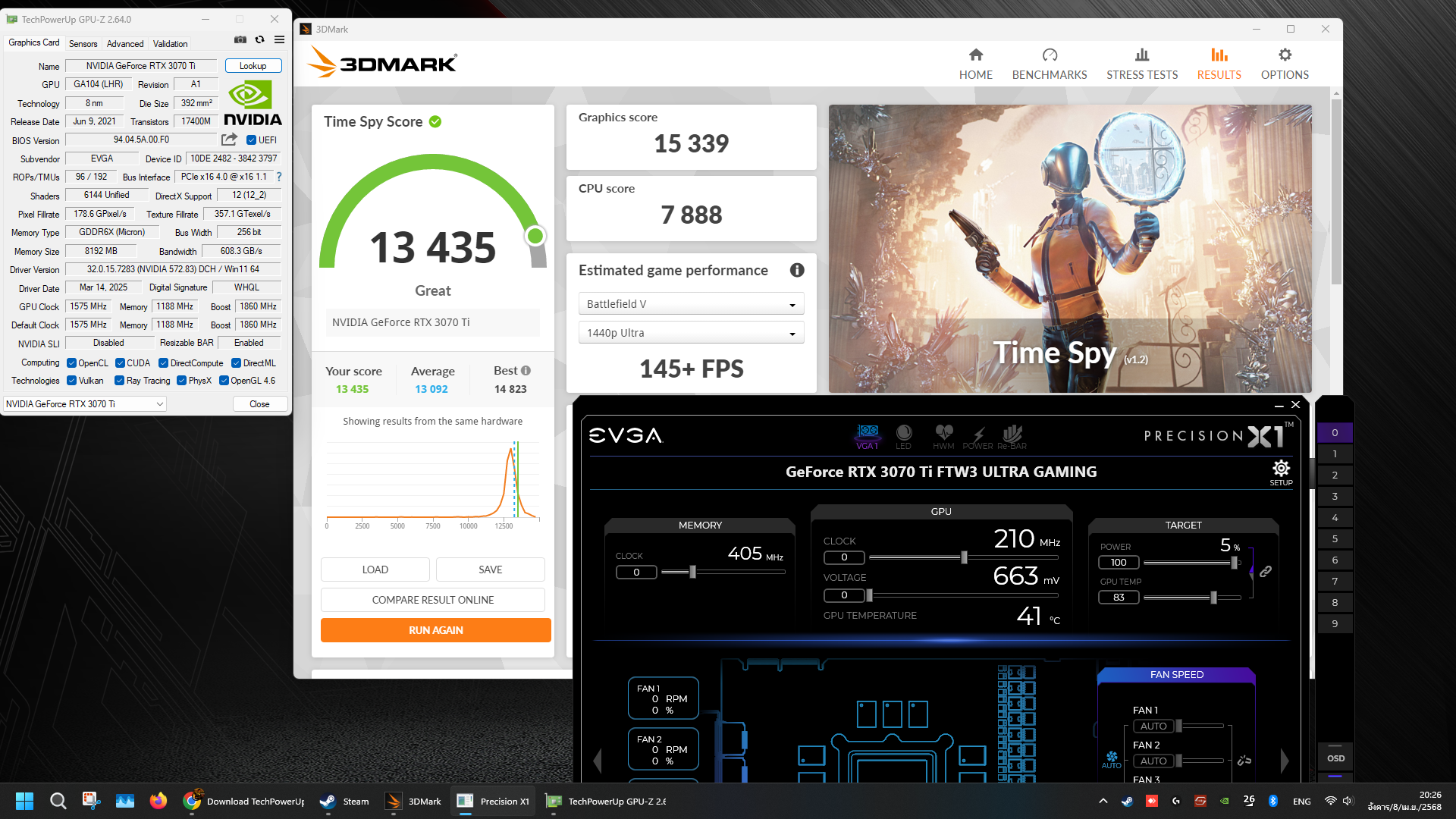Open SETUP gear in Precision X1
This screenshot has height=819, width=1456.
coord(1282,472)
